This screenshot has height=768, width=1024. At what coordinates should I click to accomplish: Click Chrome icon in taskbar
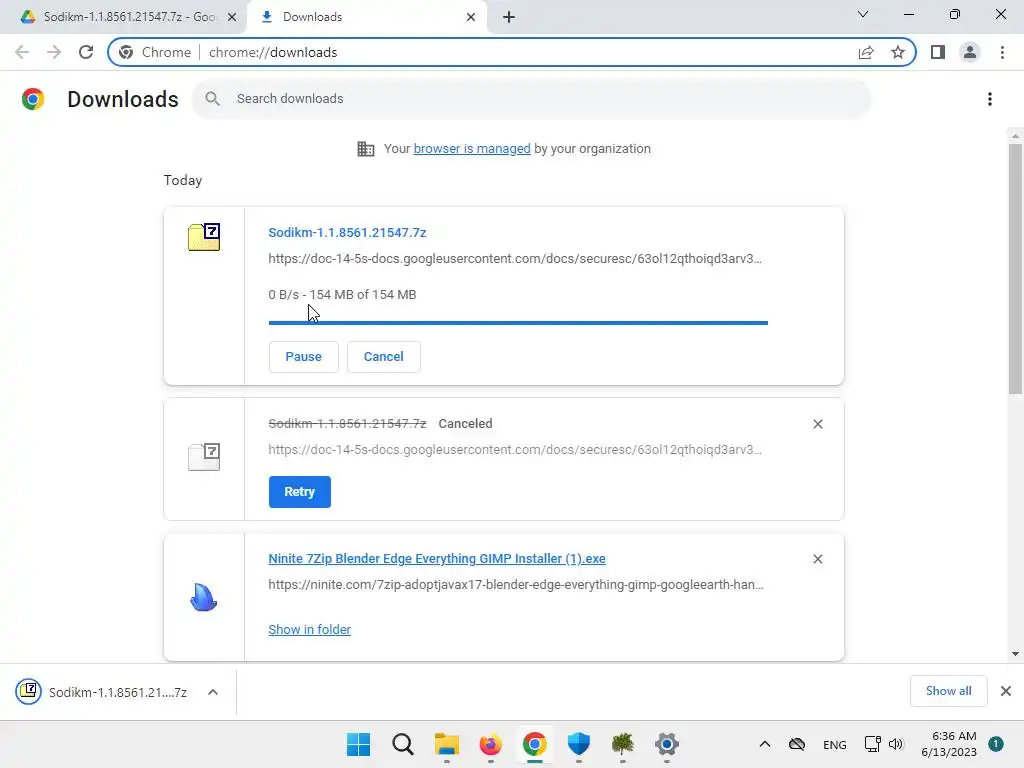click(x=534, y=744)
